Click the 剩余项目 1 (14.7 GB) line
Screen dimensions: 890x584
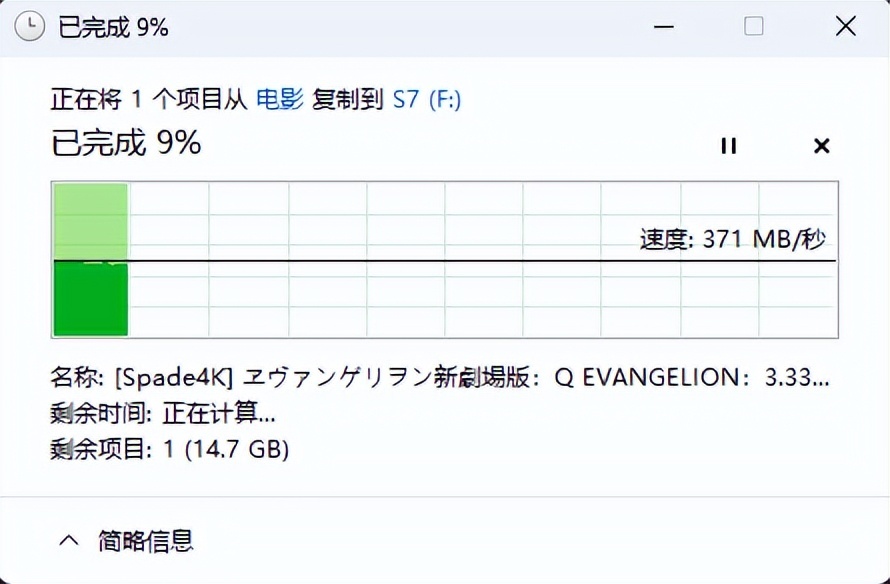coord(170,450)
